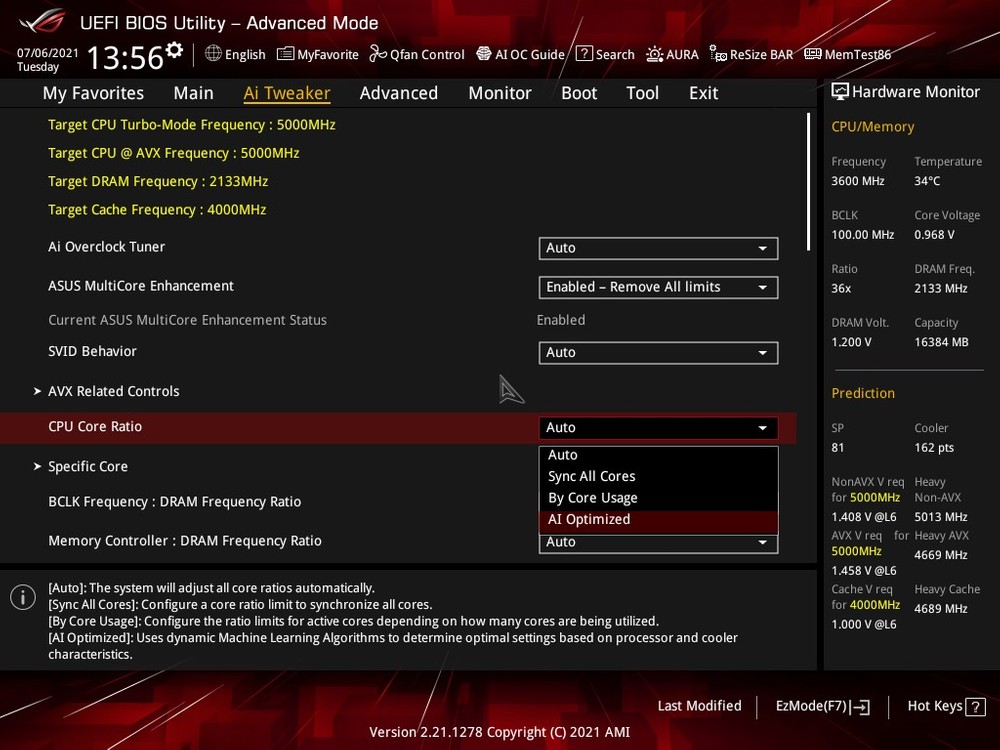Toggle the ReSize BAR icon
The image size is (1000, 750).
[x=718, y=54]
